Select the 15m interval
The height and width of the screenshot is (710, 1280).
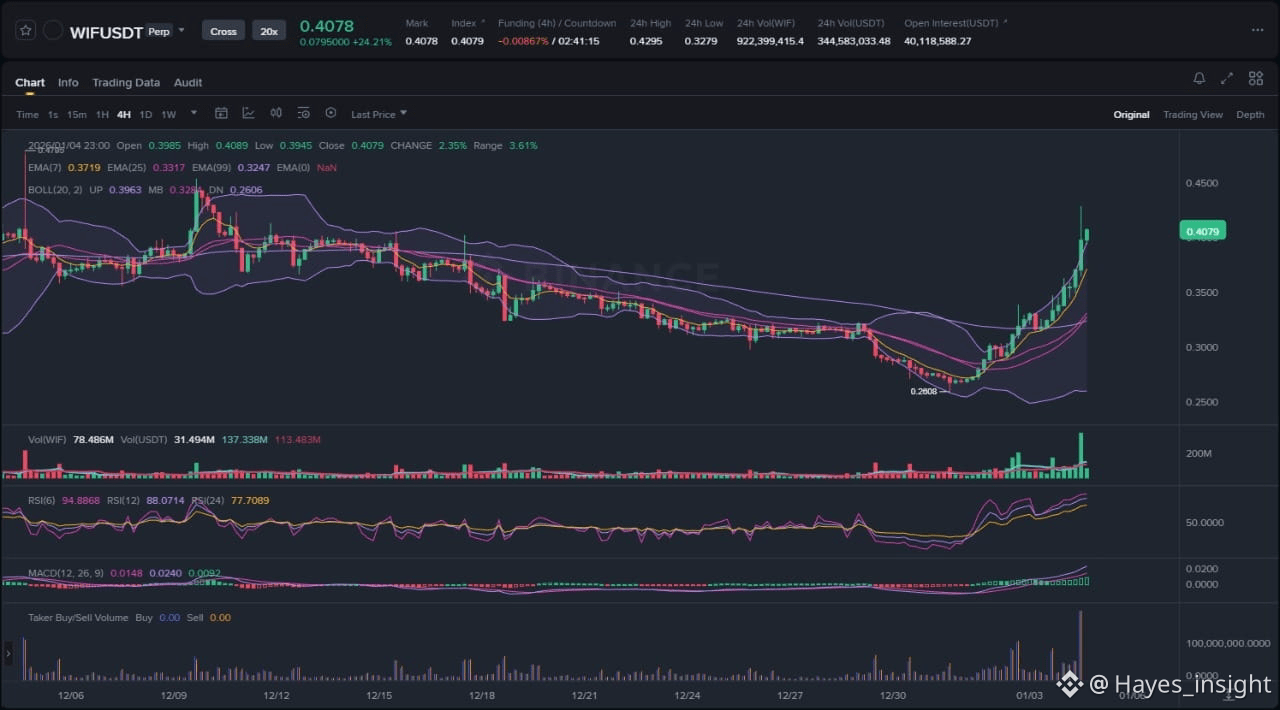77,114
